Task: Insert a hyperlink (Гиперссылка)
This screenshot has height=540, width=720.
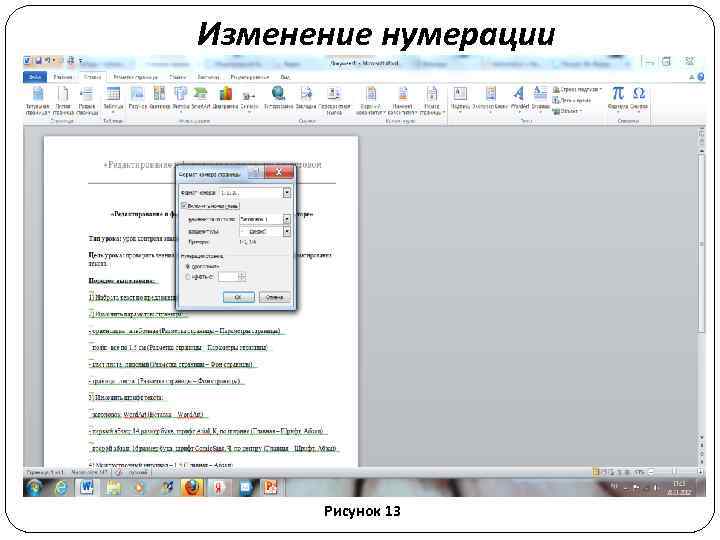Action: pos(278,98)
